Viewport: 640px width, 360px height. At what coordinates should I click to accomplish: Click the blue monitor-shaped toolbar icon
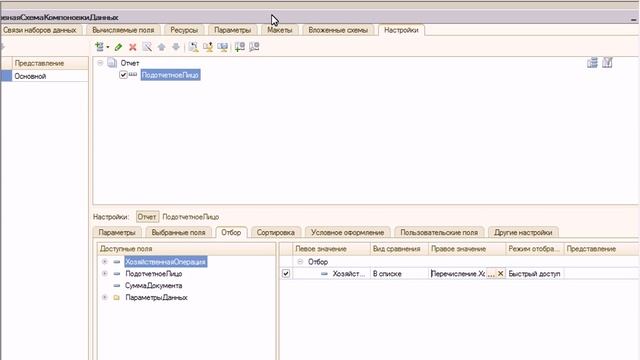[x=222, y=47]
